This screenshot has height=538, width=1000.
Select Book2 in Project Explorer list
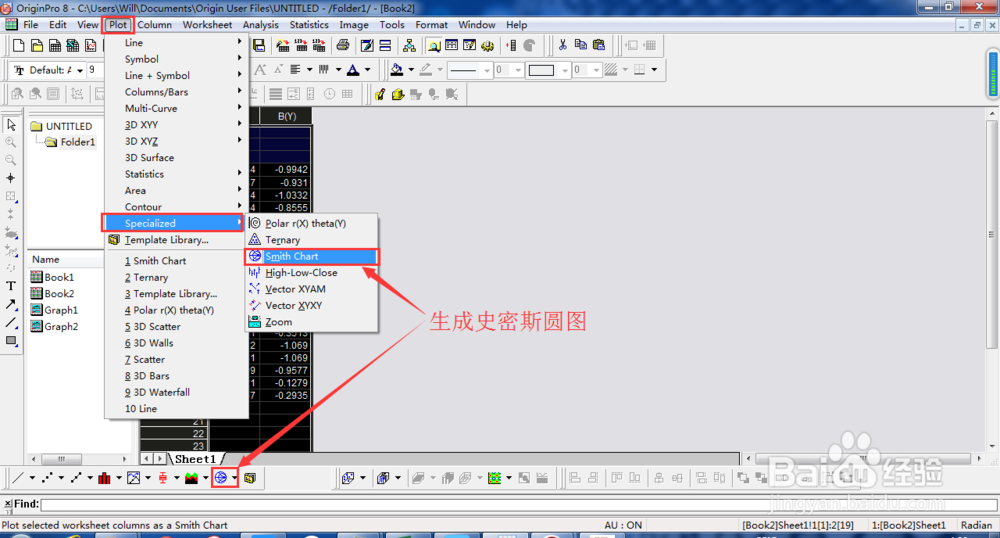click(52, 293)
